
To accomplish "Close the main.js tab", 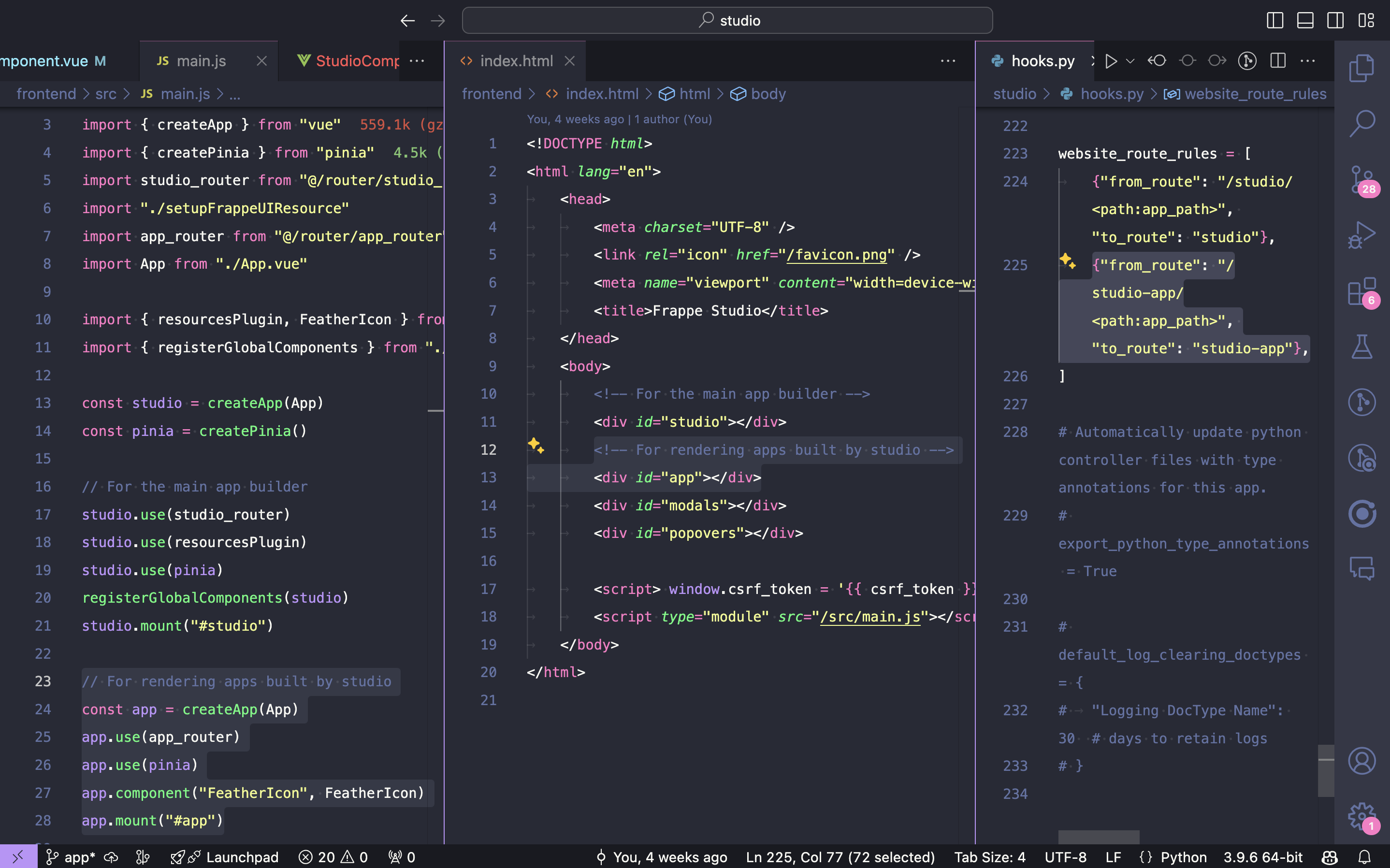I will pyautogui.click(x=261, y=61).
